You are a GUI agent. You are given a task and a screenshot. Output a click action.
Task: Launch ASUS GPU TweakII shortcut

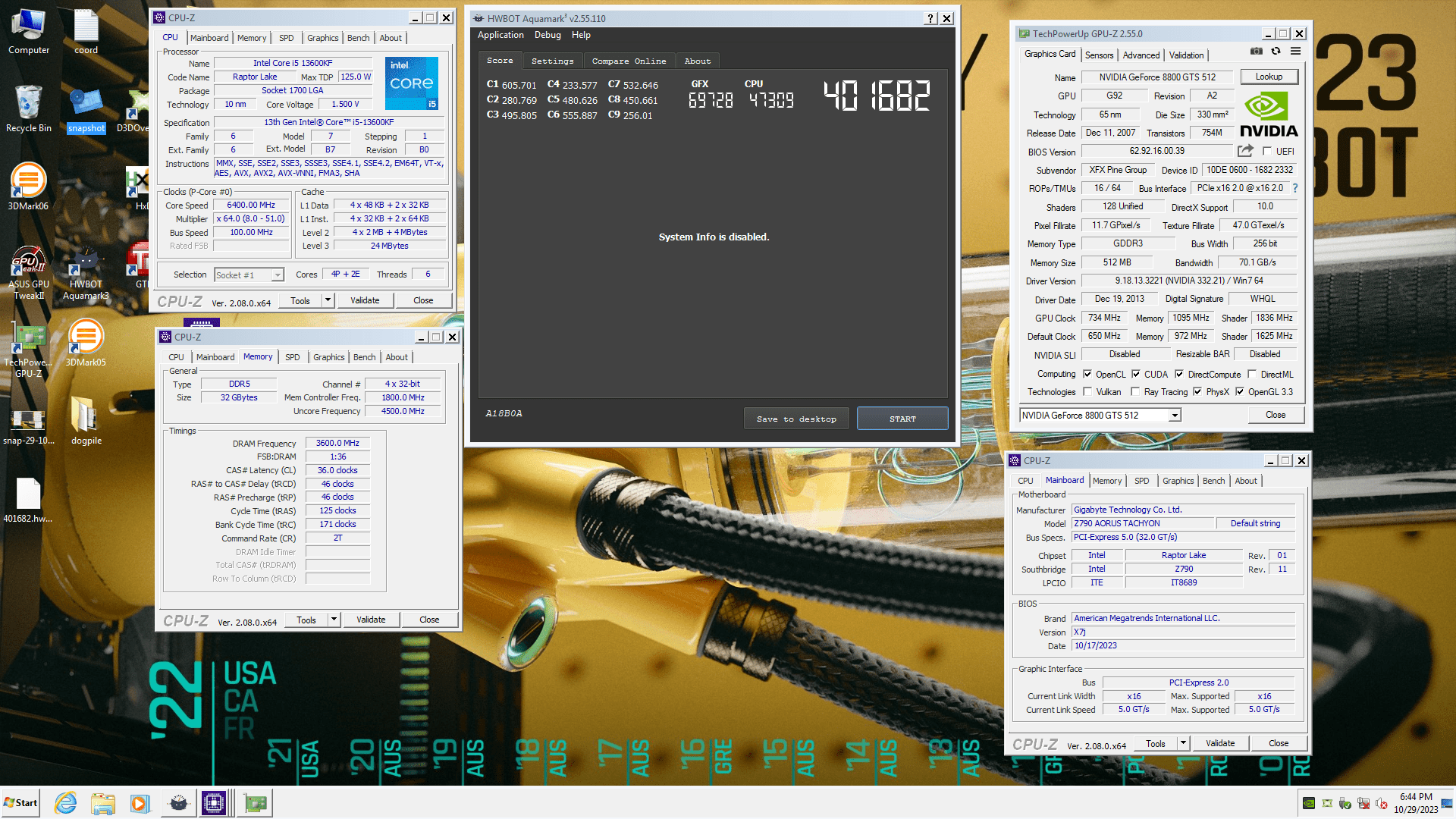pyautogui.click(x=29, y=271)
